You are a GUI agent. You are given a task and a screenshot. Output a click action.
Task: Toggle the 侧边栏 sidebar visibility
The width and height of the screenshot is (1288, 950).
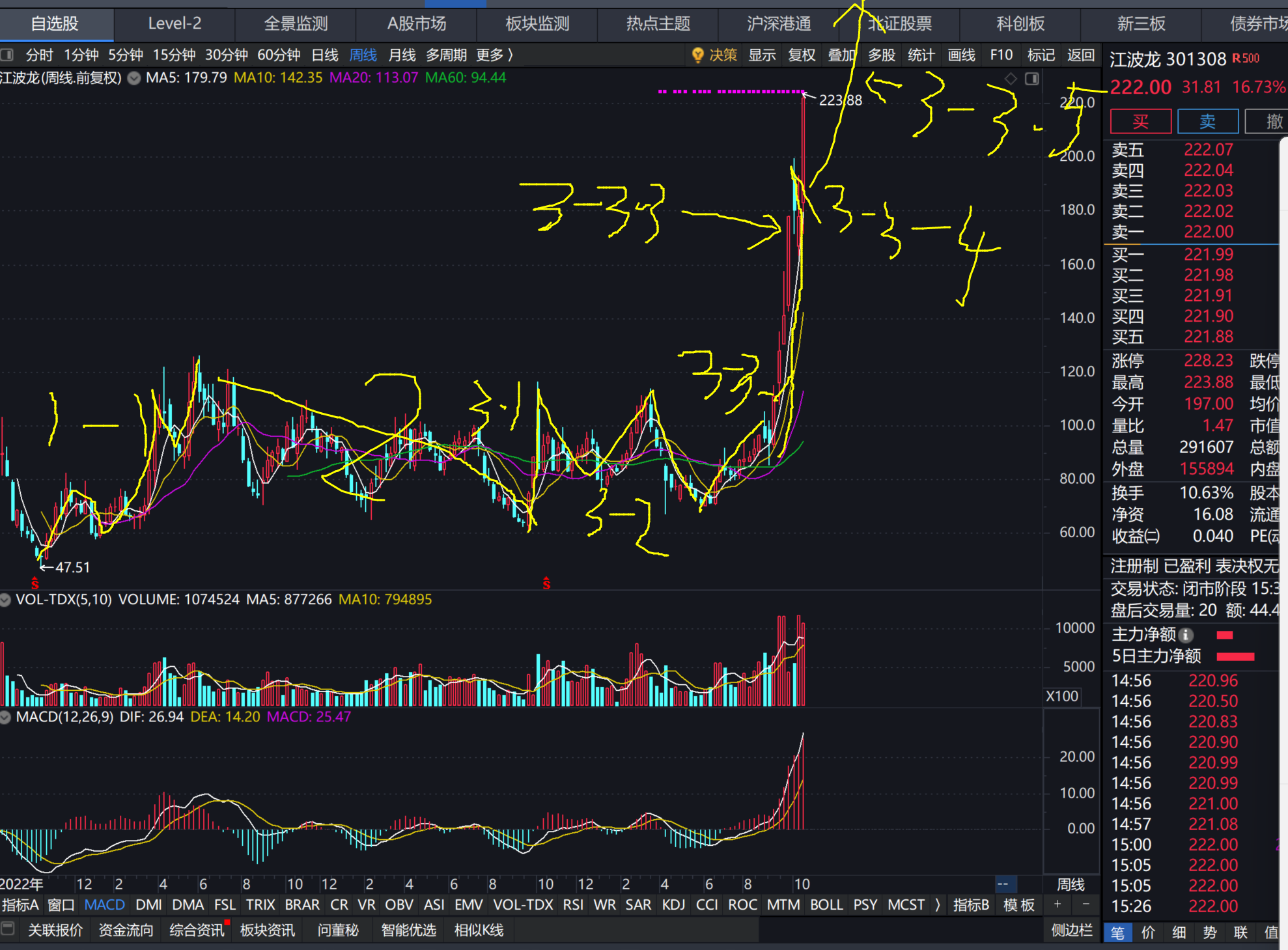click(1071, 930)
